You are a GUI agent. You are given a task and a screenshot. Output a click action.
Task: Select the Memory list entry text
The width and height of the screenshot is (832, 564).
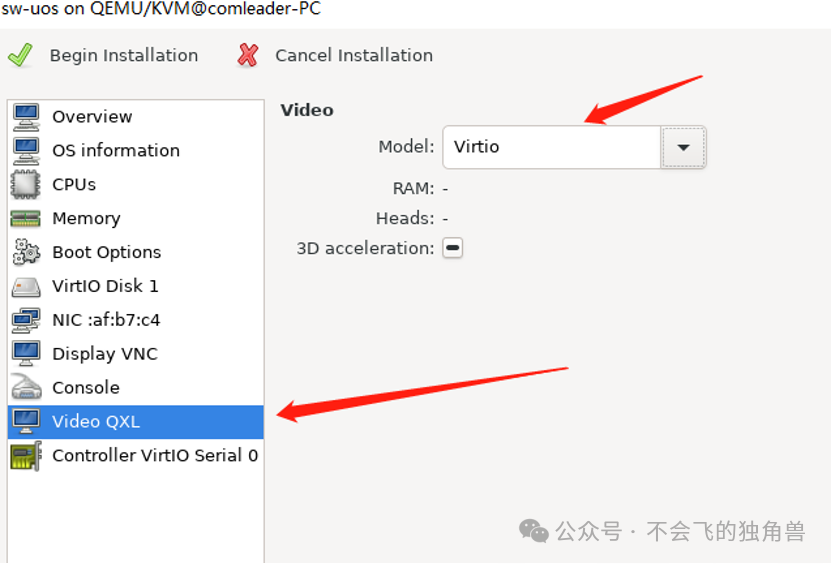coord(86,219)
